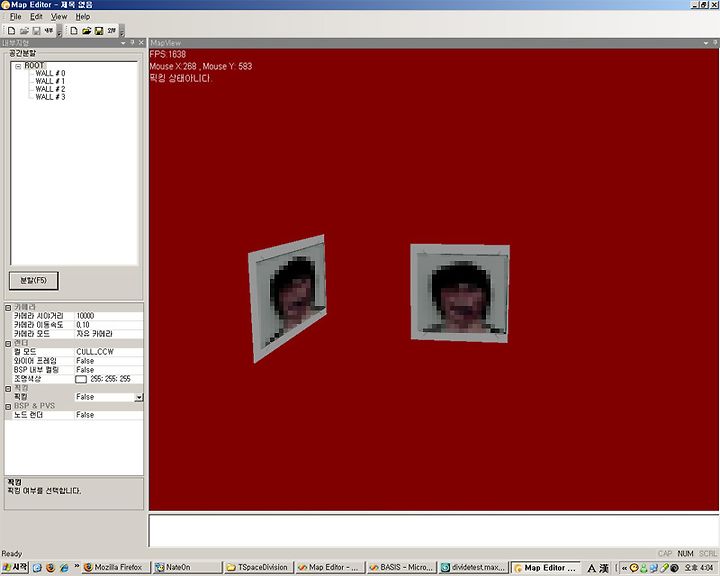Viewport: 720px width, 576px height.
Task: Click the BSP 내부 컬링 False value
Action: click(x=108, y=370)
